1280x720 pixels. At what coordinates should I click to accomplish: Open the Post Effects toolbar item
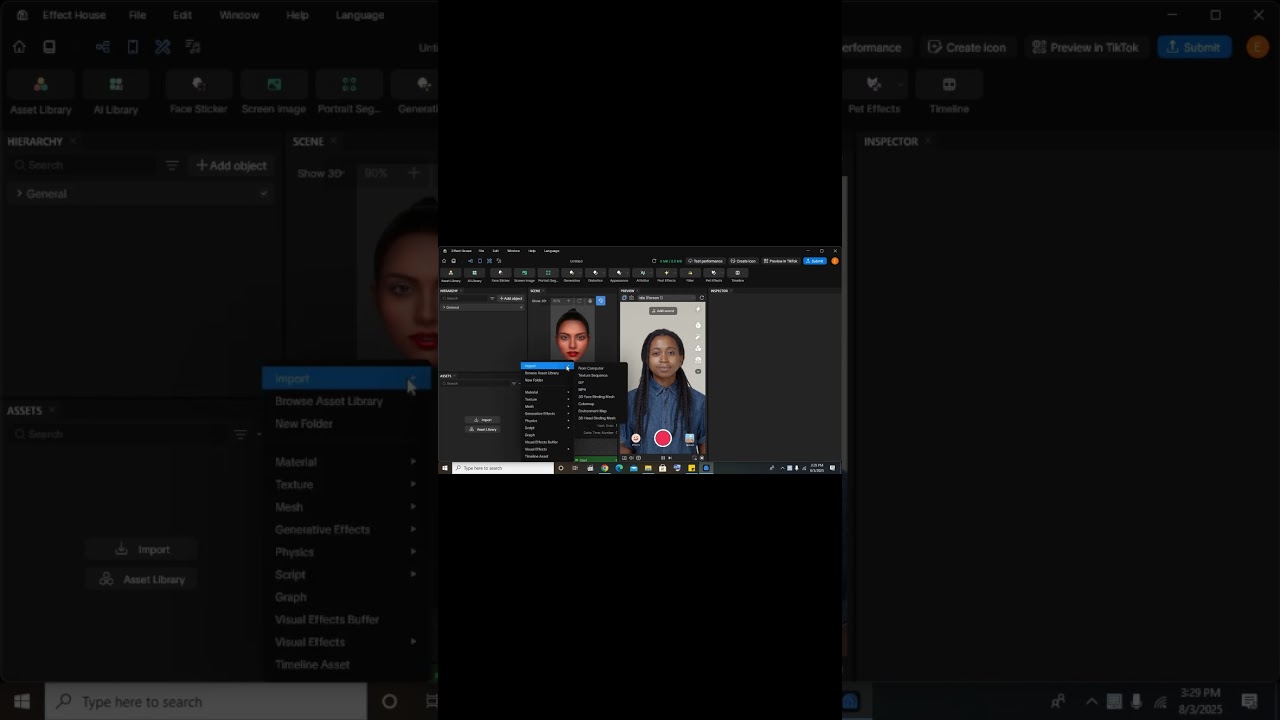coord(666,275)
